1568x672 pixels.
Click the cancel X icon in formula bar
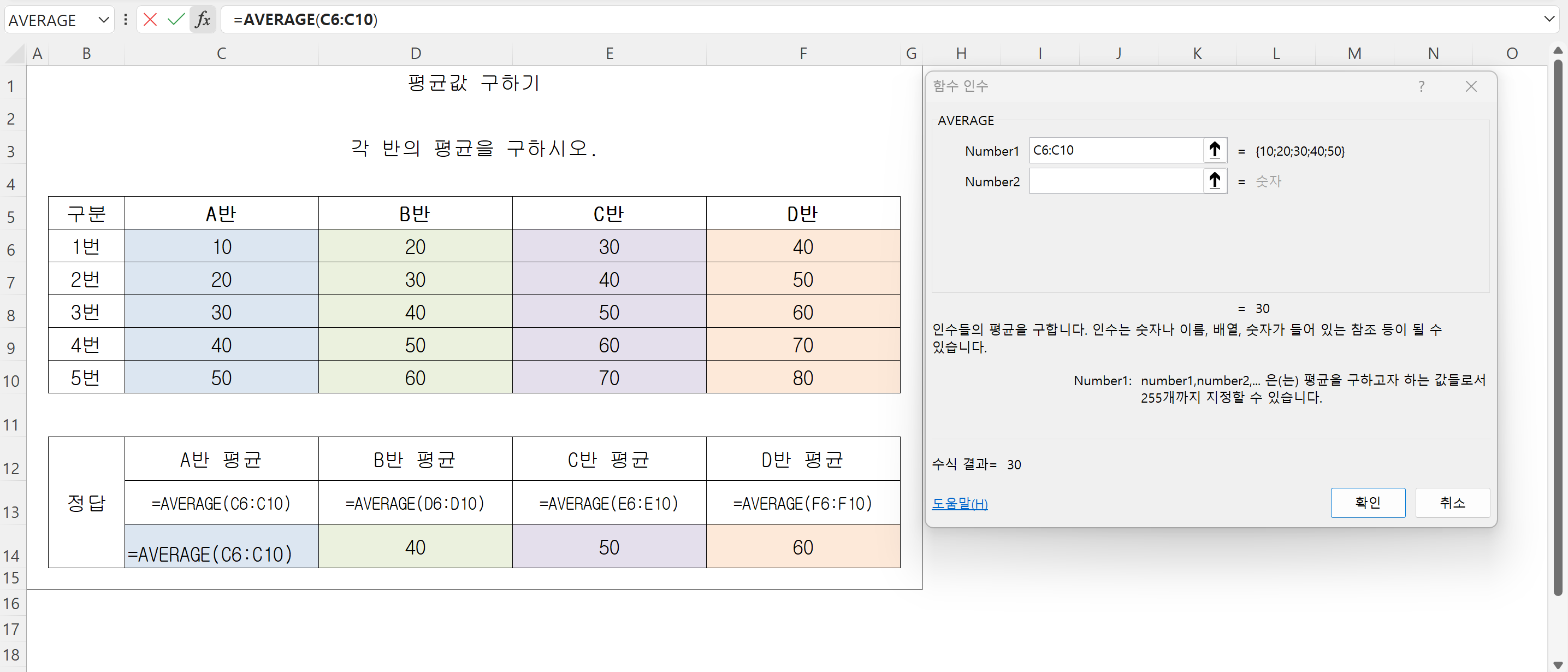point(150,20)
